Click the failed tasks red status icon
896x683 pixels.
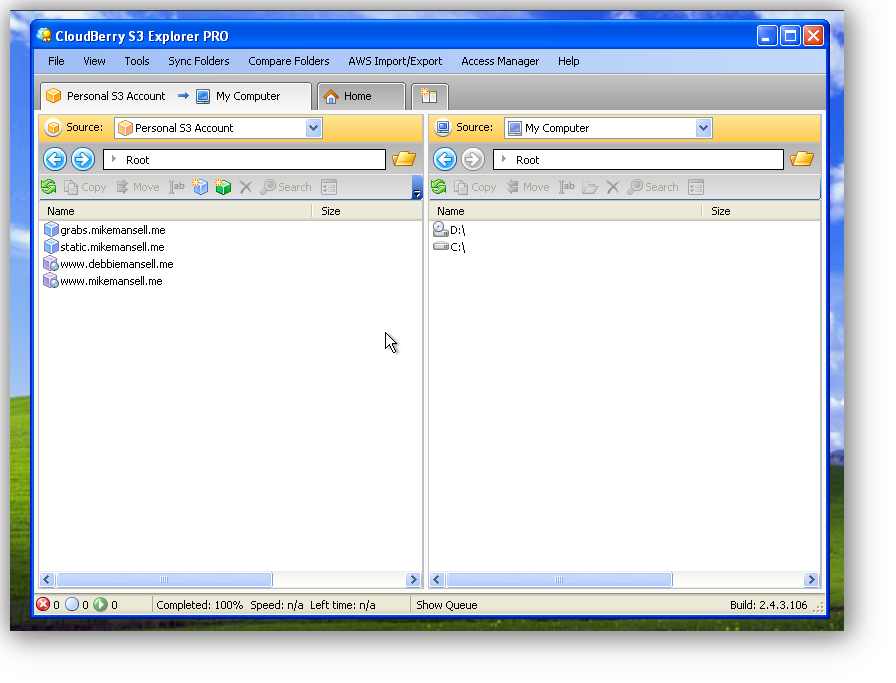tap(43, 605)
